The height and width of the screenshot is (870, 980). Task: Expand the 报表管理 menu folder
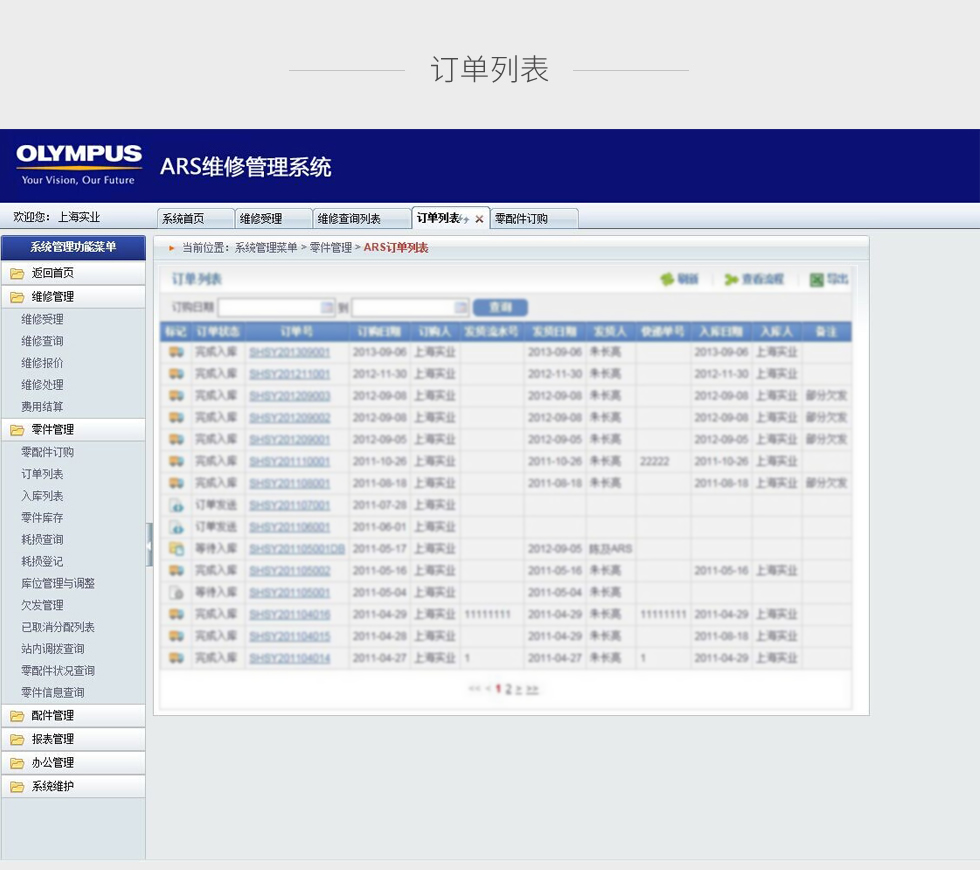tap(17, 740)
